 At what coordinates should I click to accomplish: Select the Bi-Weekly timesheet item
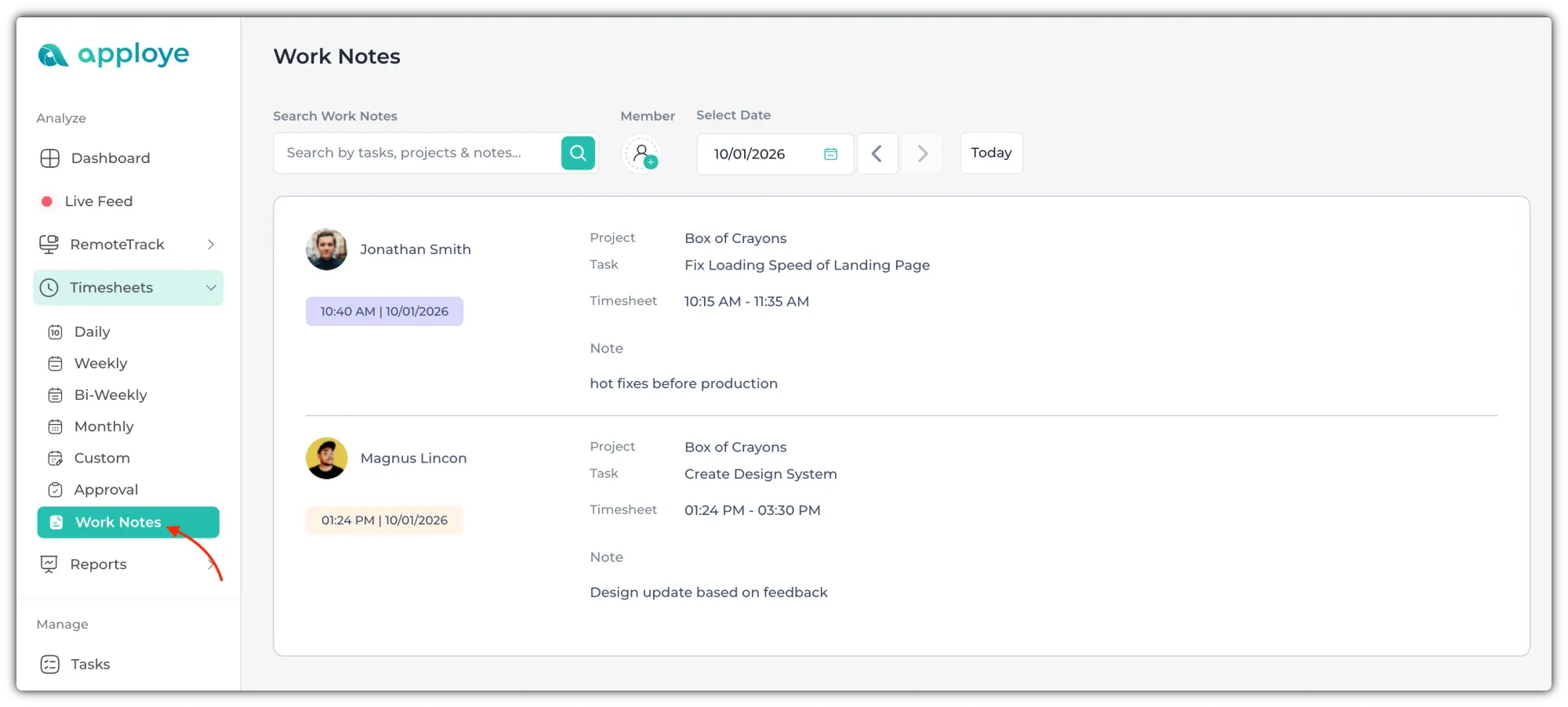110,395
